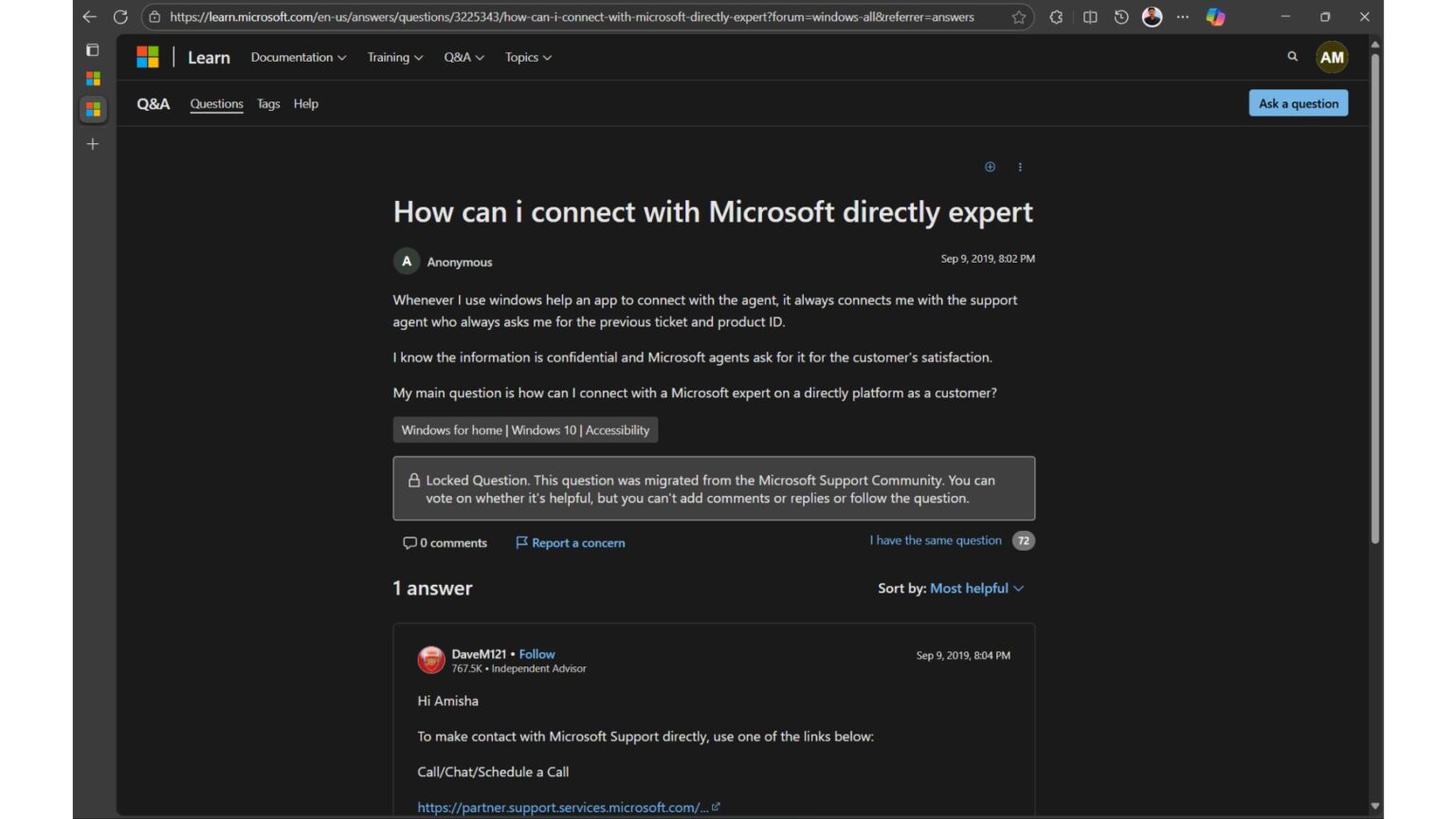Activate the split screen browser icon
The image size is (1456, 819).
tap(1089, 16)
